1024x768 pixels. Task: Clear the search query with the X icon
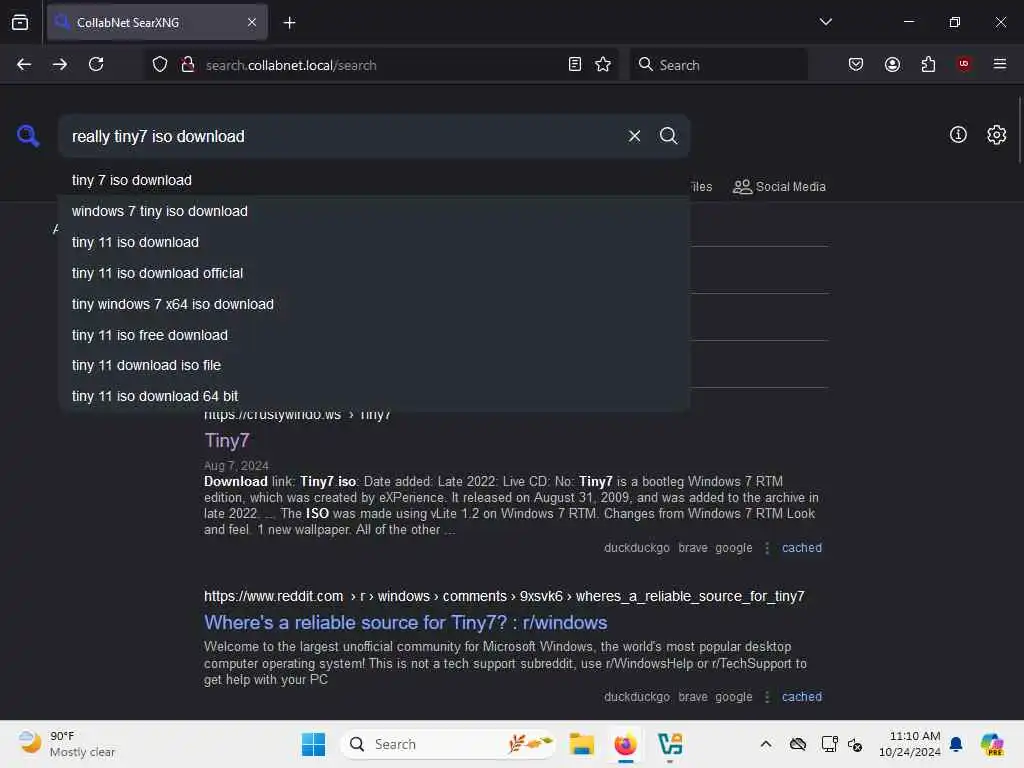(x=634, y=136)
